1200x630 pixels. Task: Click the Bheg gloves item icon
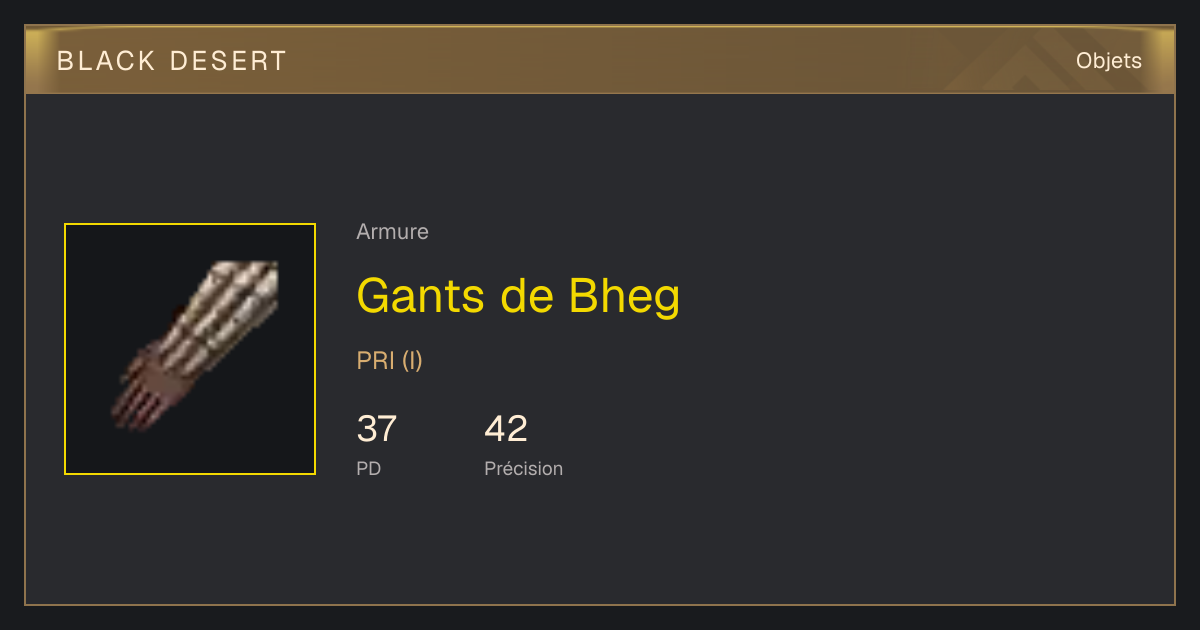pos(190,349)
